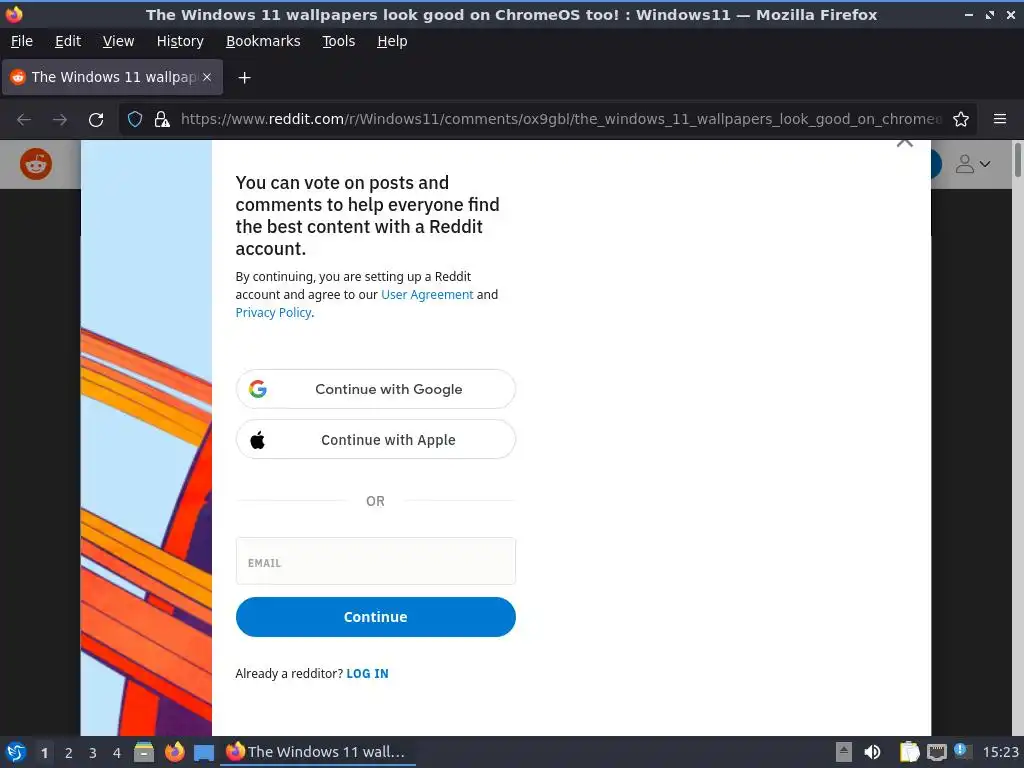This screenshot has height=768, width=1024.
Task: Continue with Google sign-in
Action: click(x=376, y=389)
